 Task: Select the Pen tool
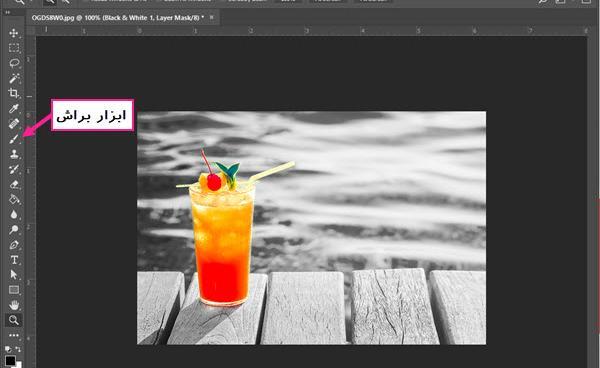(x=14, y=245)
